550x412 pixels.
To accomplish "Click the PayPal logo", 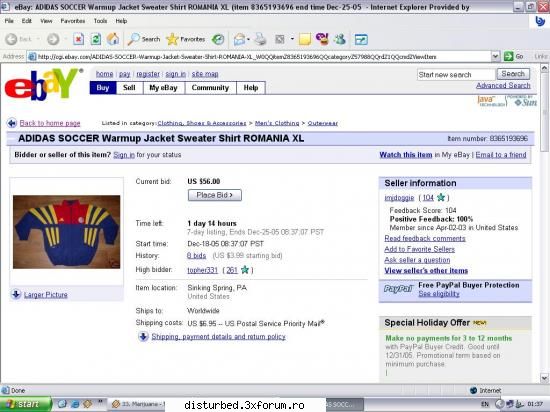I will click(398, 289).
